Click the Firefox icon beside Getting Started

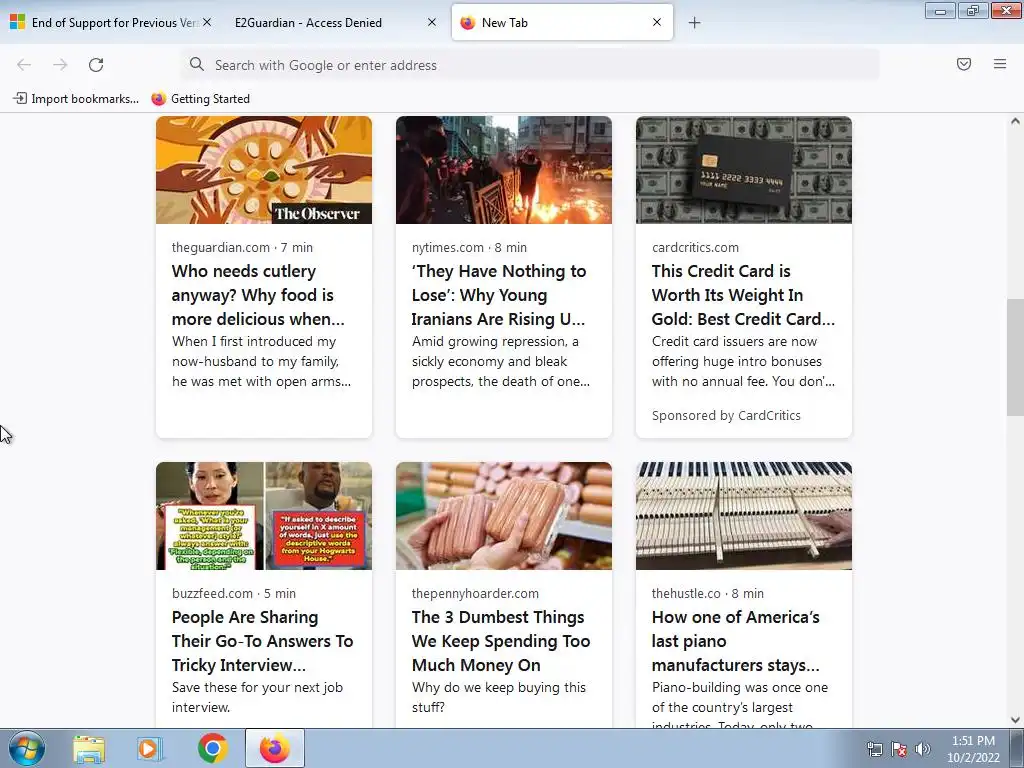[x=159, y=99]
